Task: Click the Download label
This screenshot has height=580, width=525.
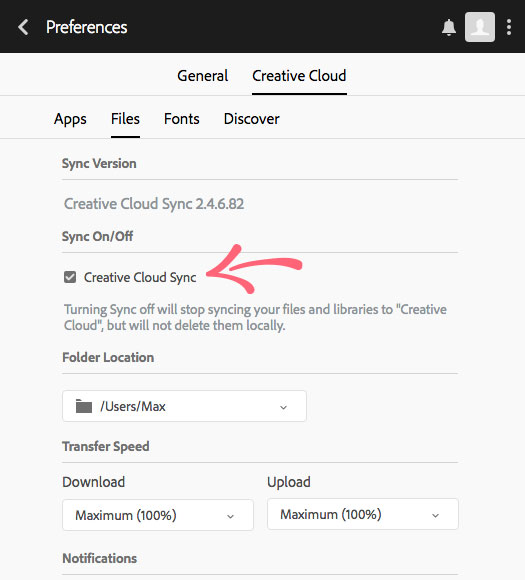Action: click(x=94, y=482)
